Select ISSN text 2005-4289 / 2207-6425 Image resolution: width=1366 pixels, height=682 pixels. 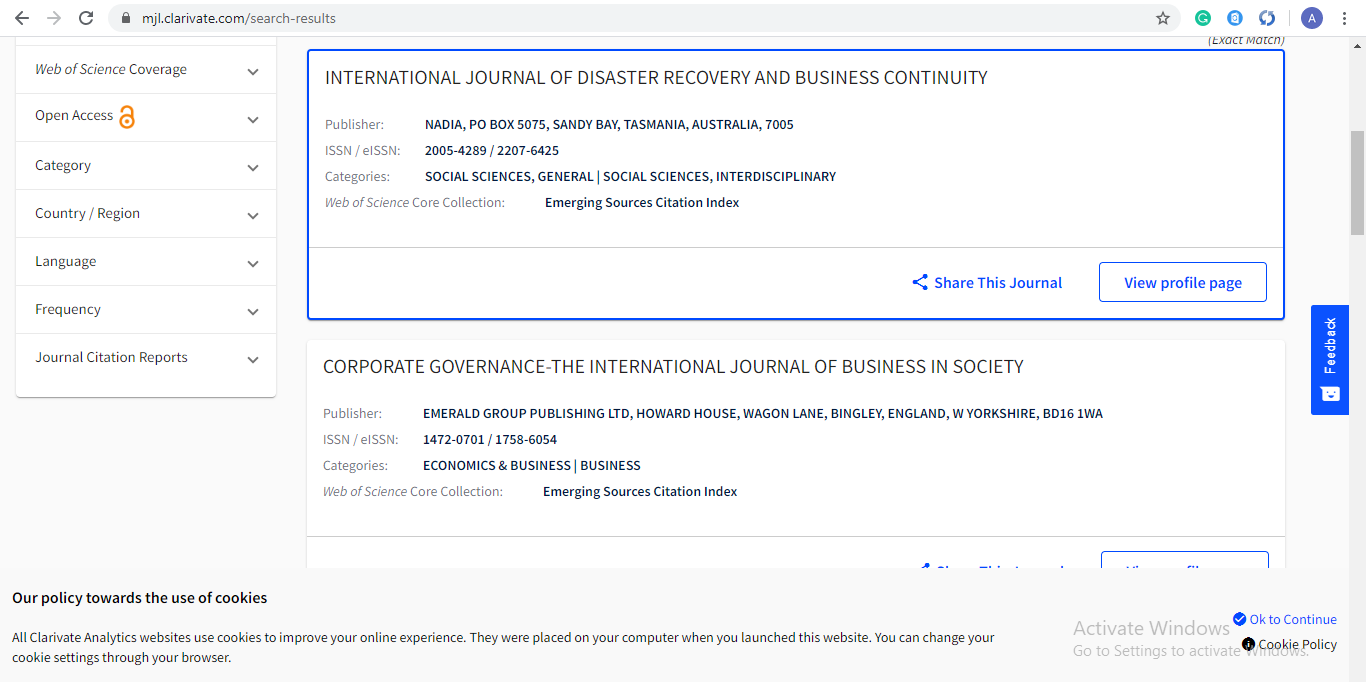tap(492, 150)
